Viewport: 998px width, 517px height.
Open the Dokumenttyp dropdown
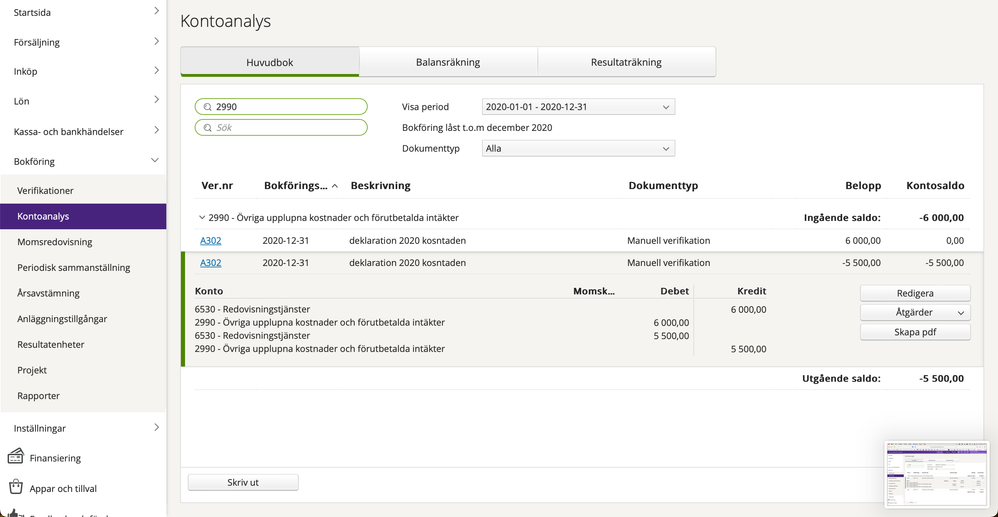click(x=577, y=148)
